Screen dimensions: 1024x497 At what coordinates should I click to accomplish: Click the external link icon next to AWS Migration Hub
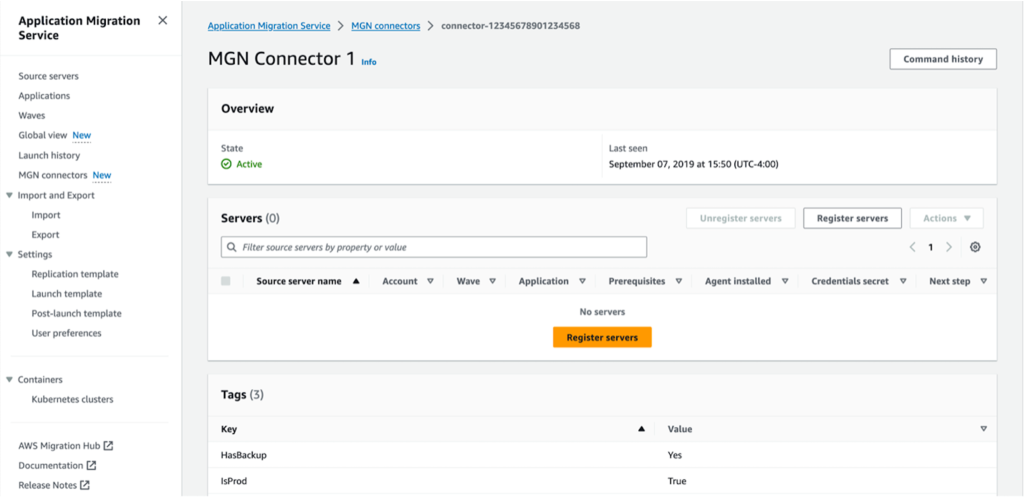coord(108,446)
